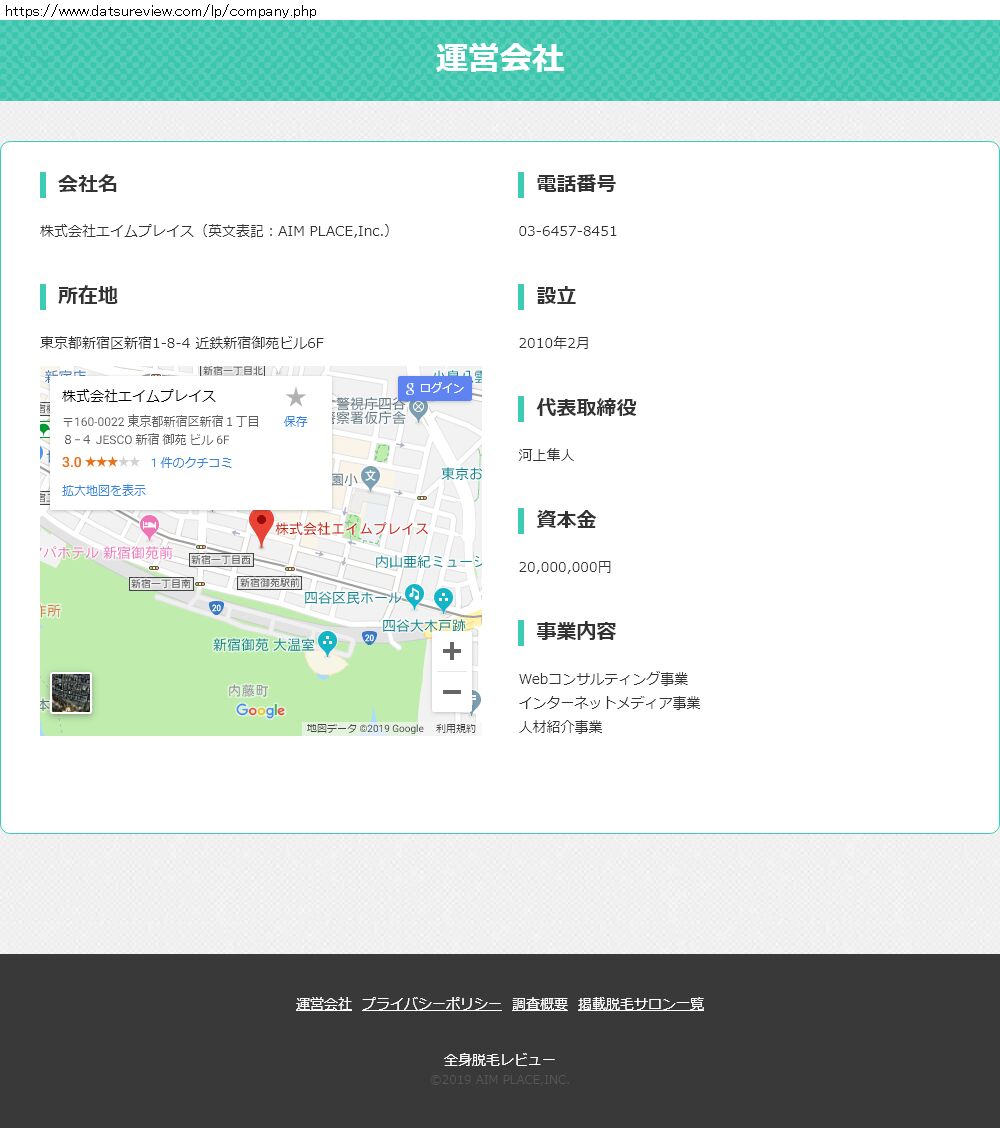Zoom out the map with minus button
Viewport: 1000px width, 1128px height.
(451, 692)
